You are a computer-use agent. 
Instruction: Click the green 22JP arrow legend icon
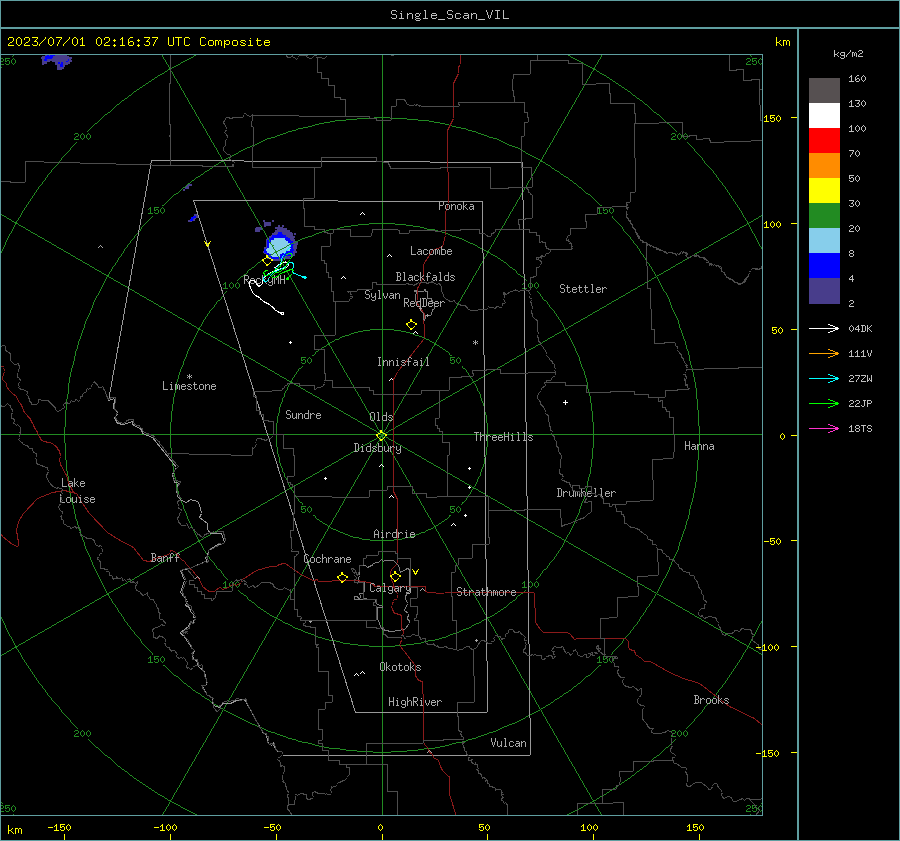tap(824, 404)
